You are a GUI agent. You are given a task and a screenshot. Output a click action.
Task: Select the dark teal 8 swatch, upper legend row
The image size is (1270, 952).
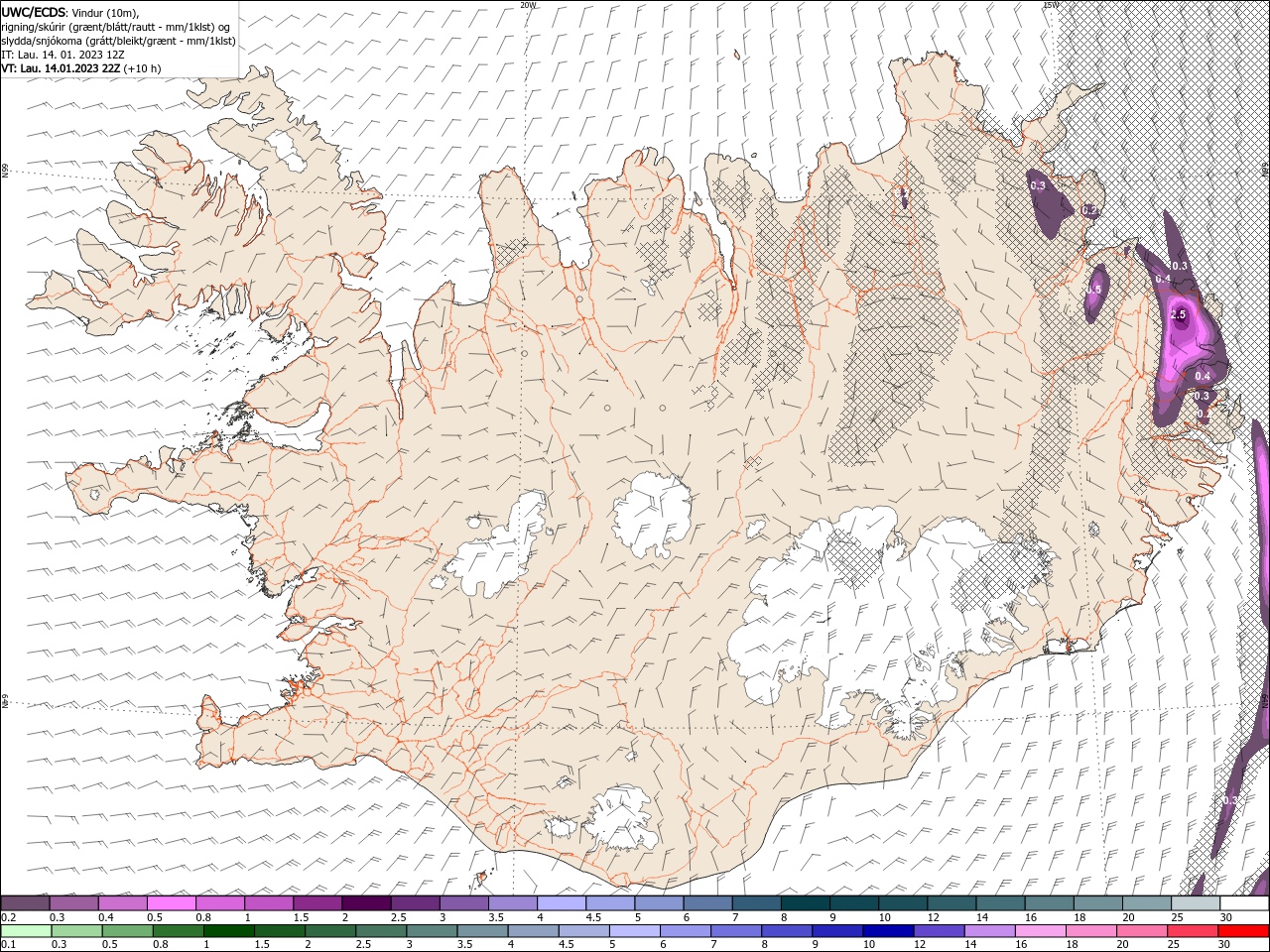806,902
